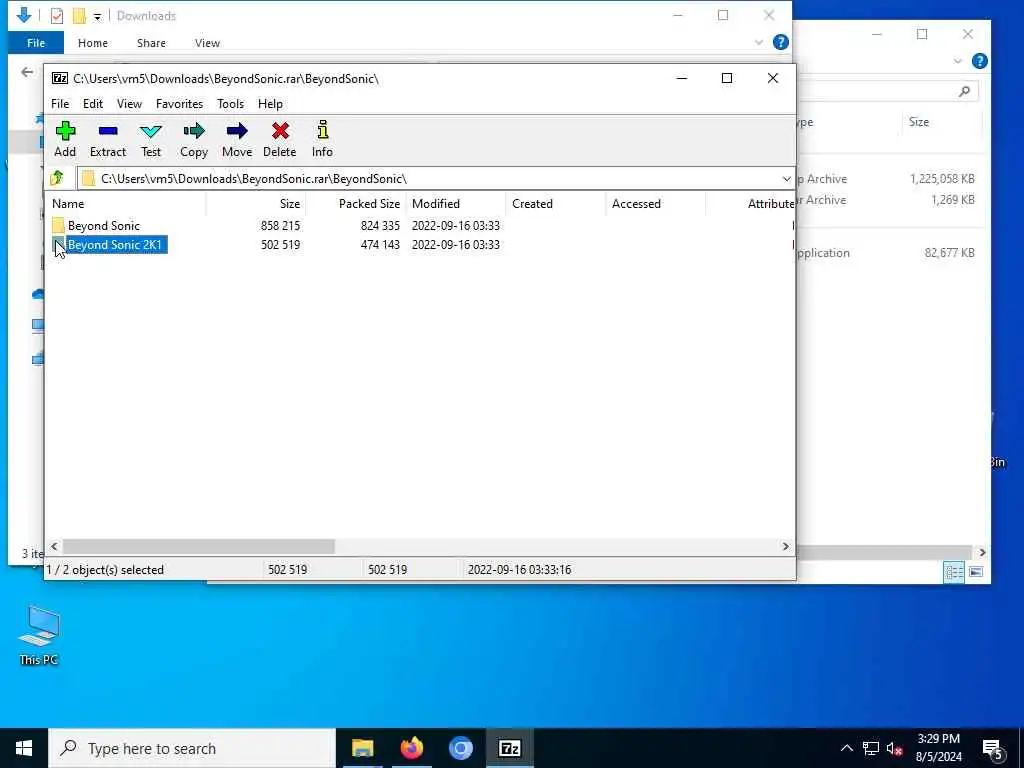Click the muted volume icon in the tray
This screenshot has width=1024, height=768.
895,748
